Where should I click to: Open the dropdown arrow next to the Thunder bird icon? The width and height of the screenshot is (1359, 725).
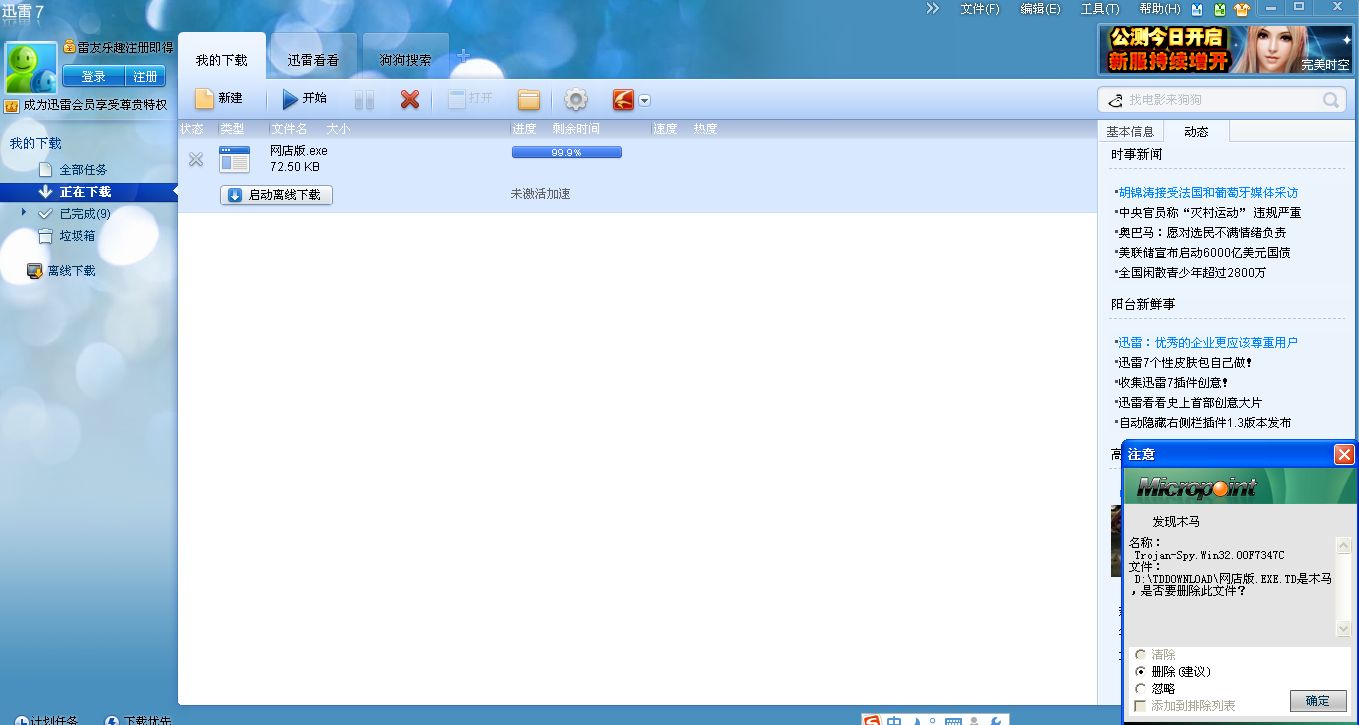pyautogui.click(x=645, y=100)
